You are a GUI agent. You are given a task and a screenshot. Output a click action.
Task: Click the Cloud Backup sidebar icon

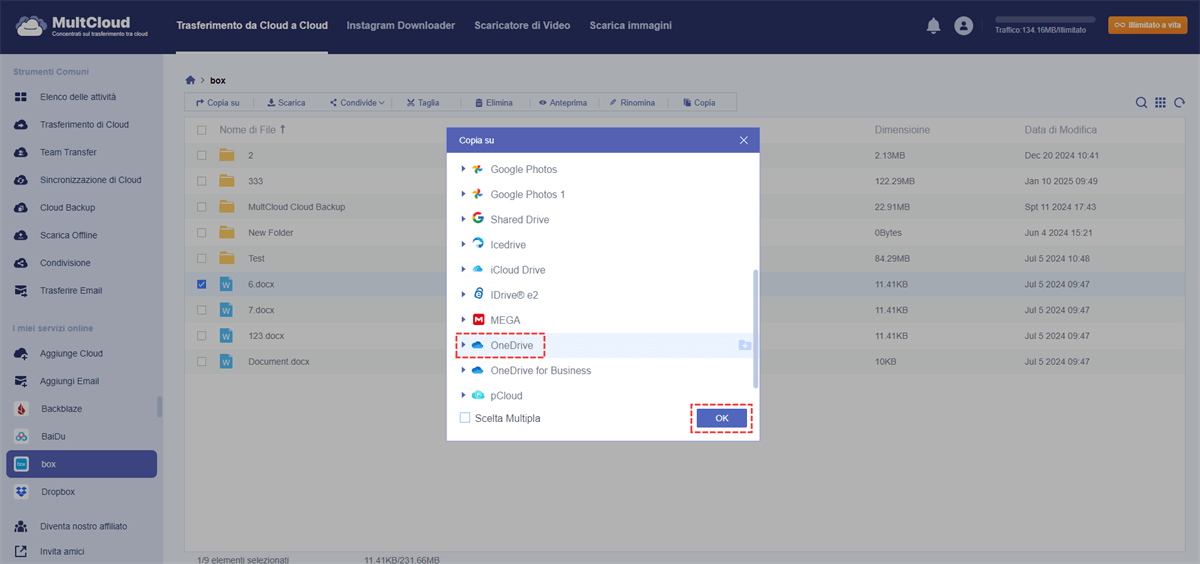tap(21, 208)
